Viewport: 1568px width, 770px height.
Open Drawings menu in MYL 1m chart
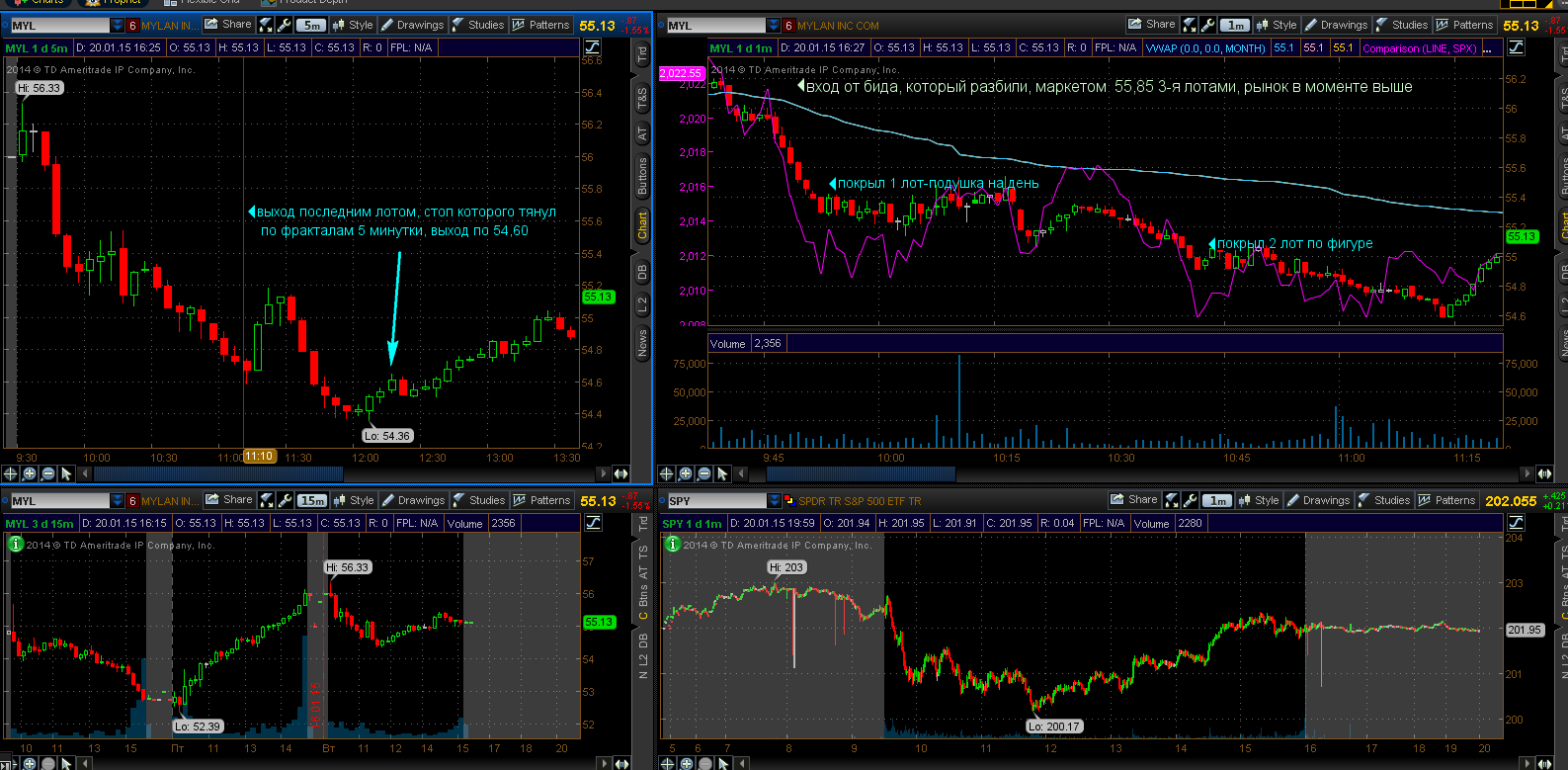coord(1336,25)
